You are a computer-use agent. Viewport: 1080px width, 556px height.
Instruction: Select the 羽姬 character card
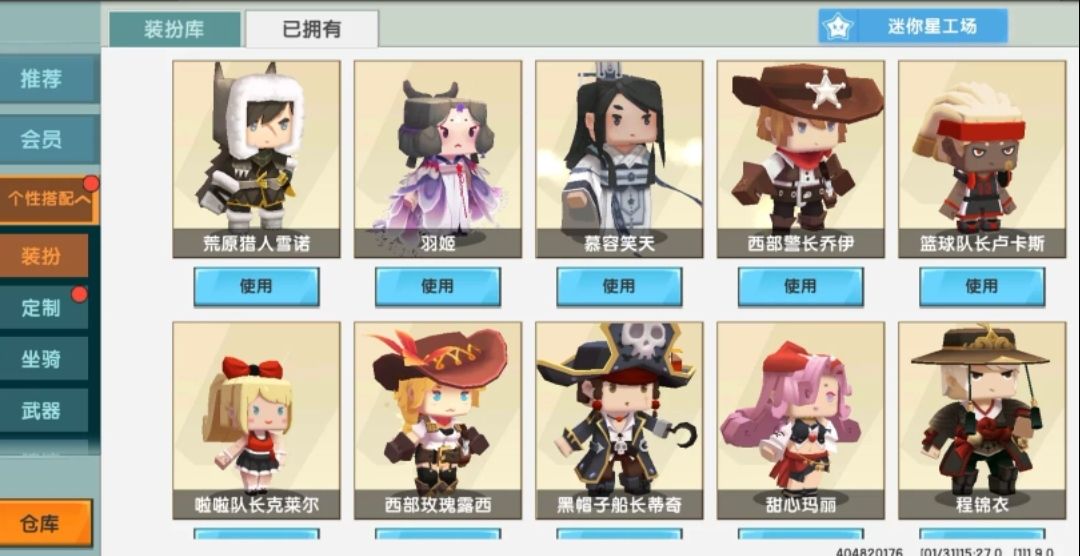click(x=437, y=159)
